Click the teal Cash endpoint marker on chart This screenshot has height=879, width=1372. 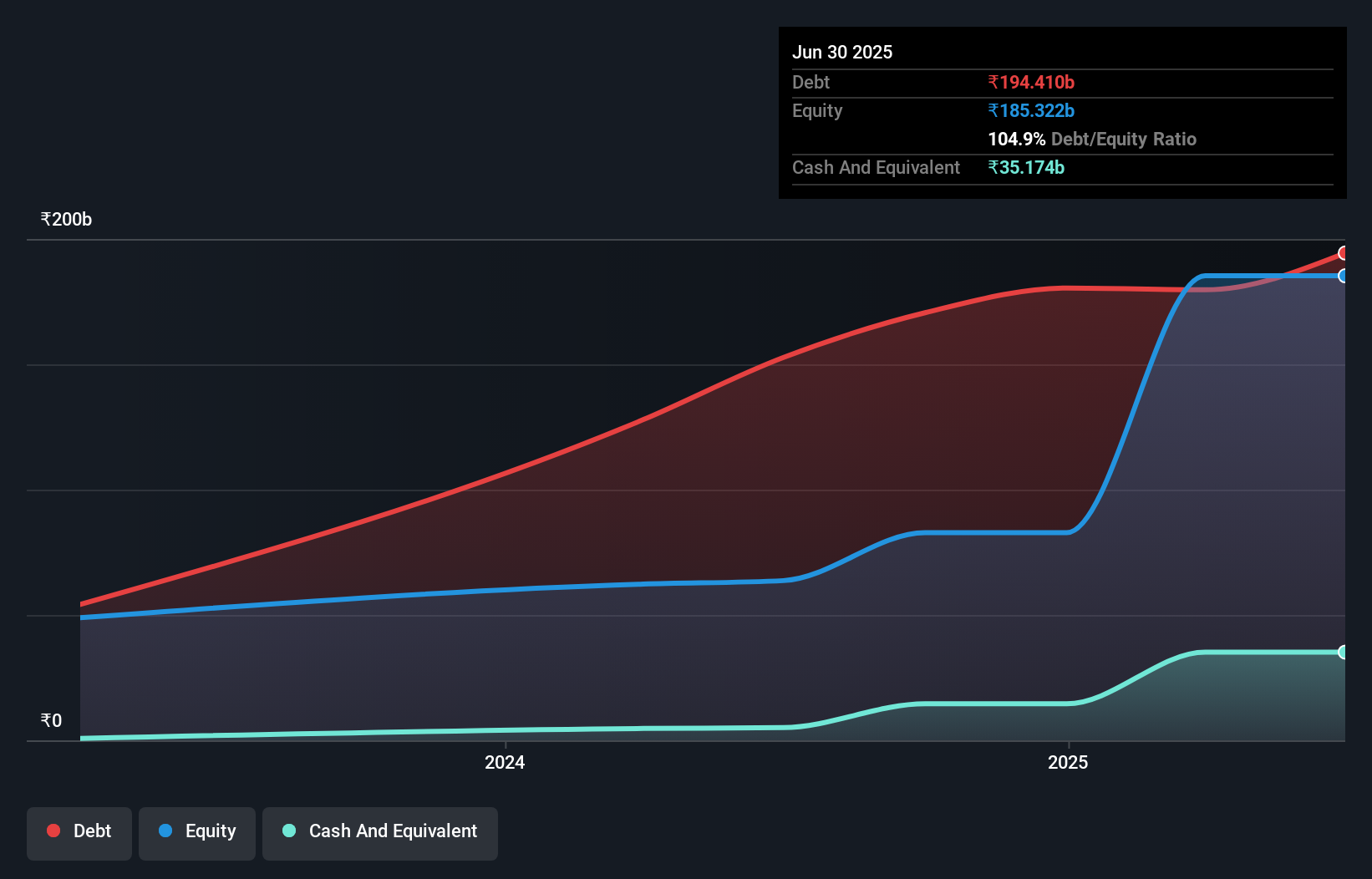point(1344,652)
